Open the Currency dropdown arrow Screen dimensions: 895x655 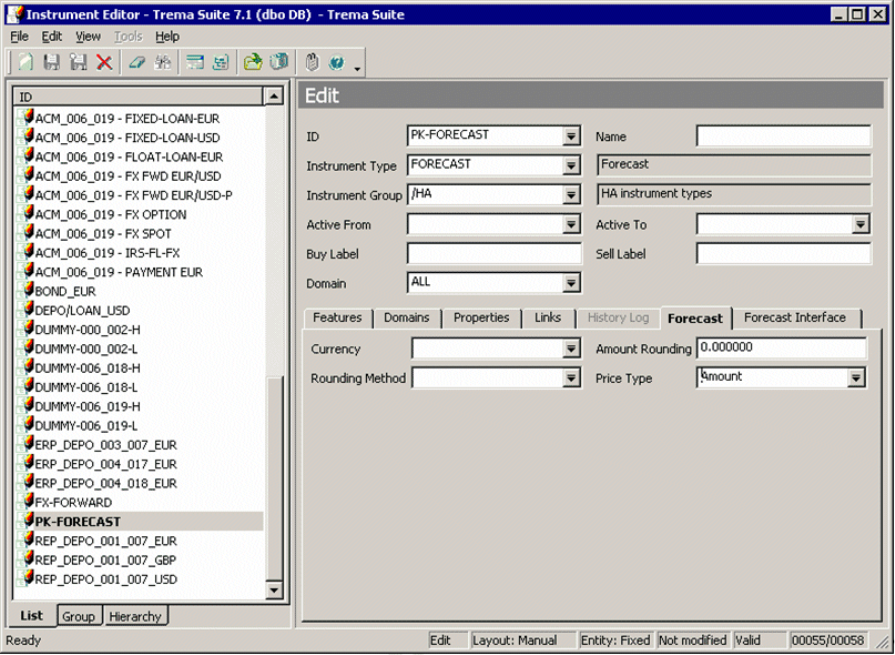[571, 349]
